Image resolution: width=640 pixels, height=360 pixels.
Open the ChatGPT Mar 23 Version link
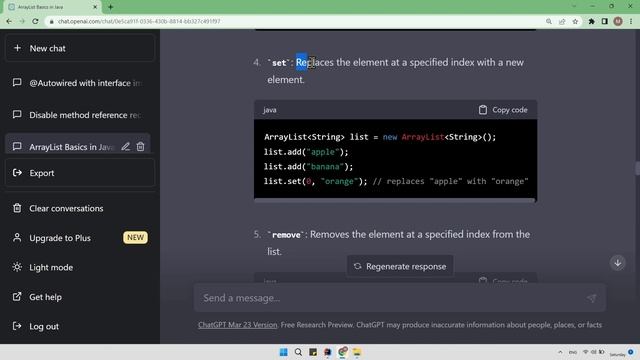238,325
